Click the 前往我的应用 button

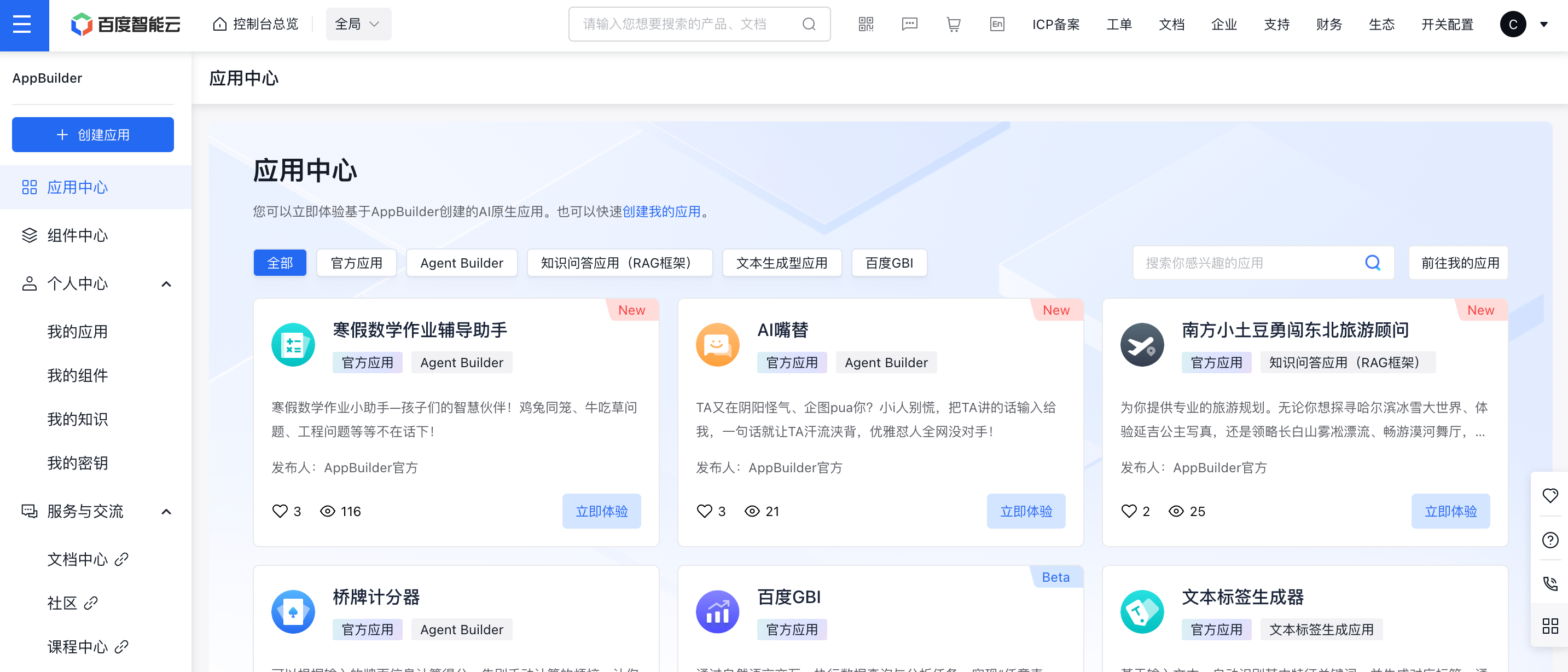[x=1459, y=263]
